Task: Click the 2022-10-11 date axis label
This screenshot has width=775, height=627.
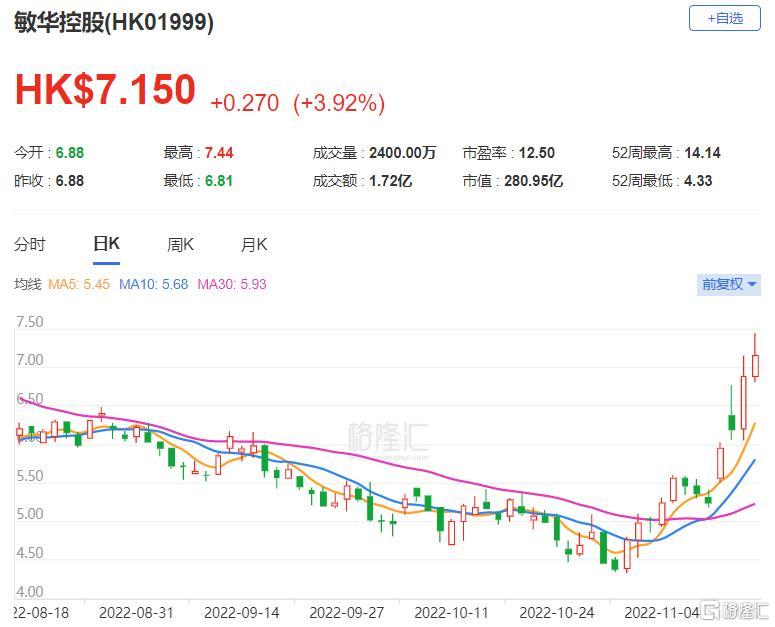Action: (x=451, y=613)
